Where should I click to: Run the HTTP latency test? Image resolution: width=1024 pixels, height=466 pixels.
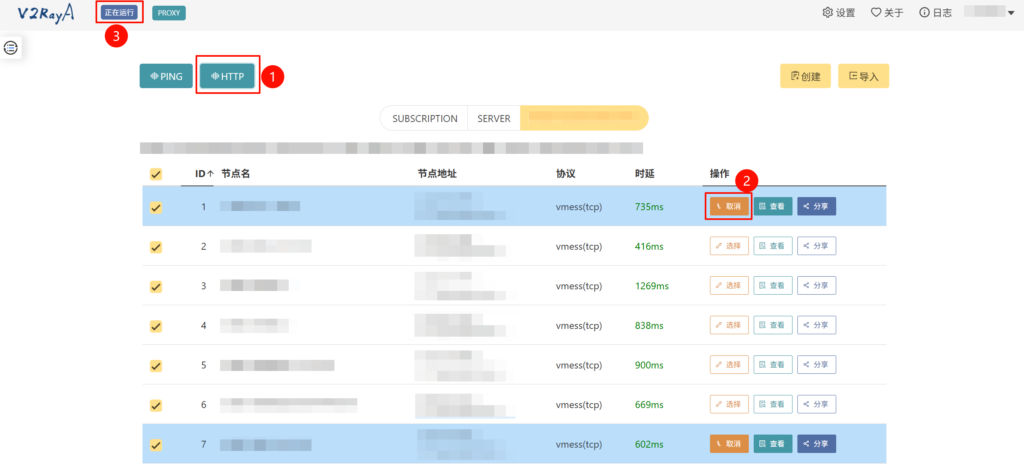(227, 76)
